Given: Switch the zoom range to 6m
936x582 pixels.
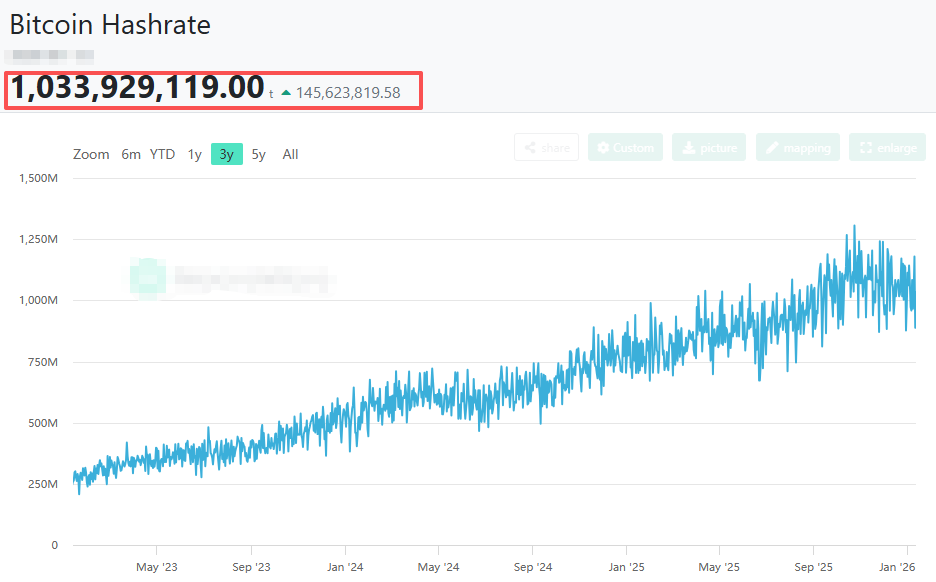Looking at the screenshot, I should [130, 154].
